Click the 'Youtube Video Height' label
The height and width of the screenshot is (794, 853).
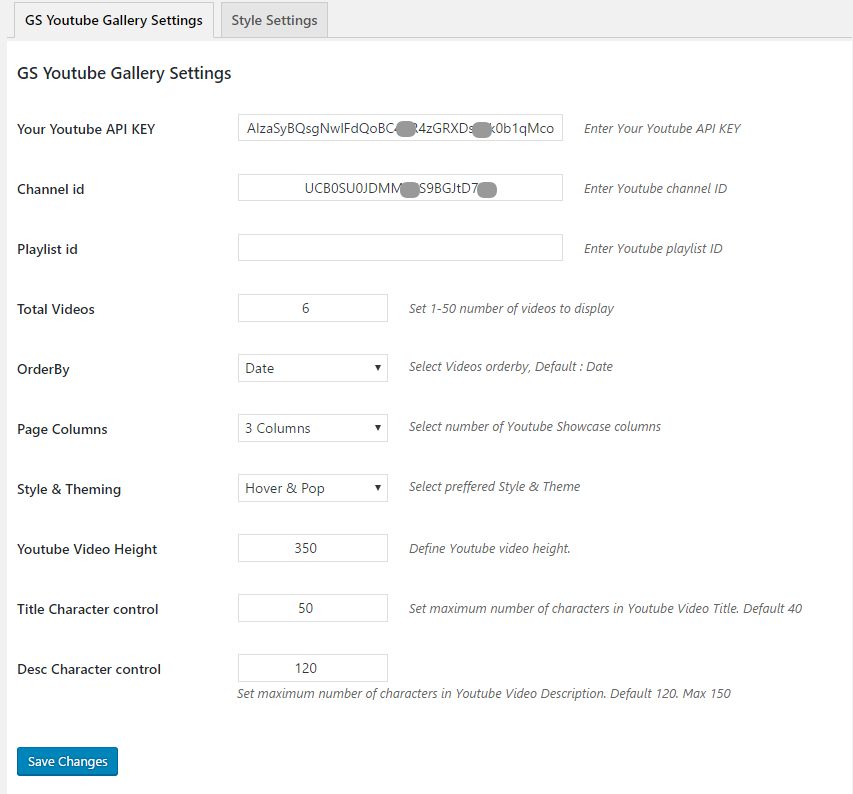[x=87, y=549]
